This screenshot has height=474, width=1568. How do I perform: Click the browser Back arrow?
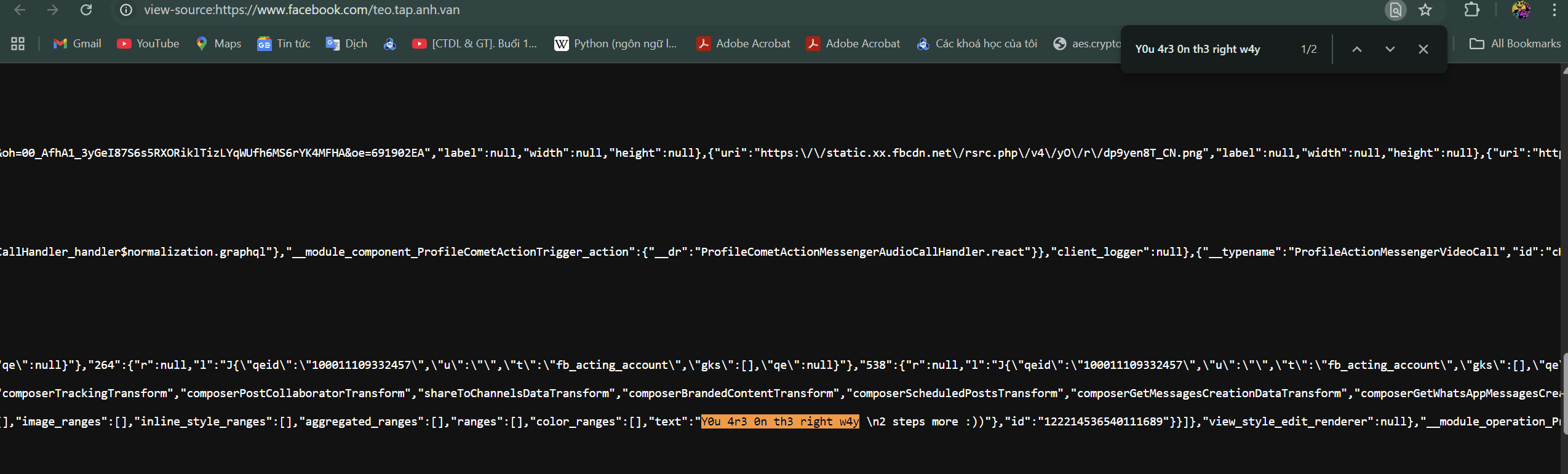[x=20, y=10]
